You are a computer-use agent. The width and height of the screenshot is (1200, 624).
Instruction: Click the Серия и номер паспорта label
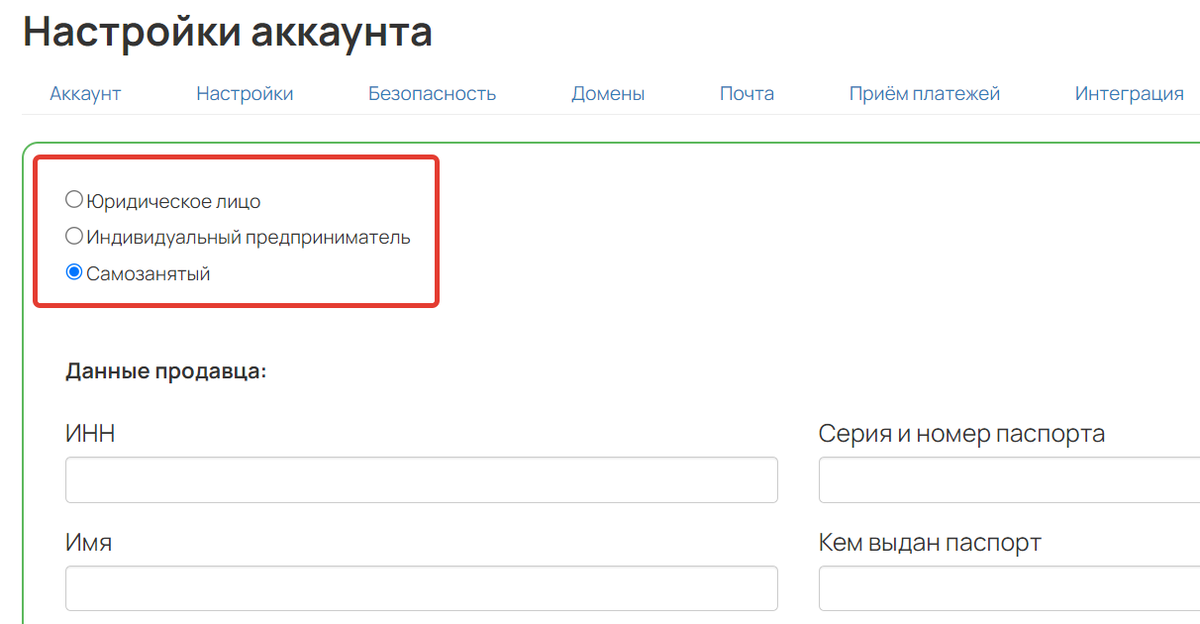[x=962, y=434]
